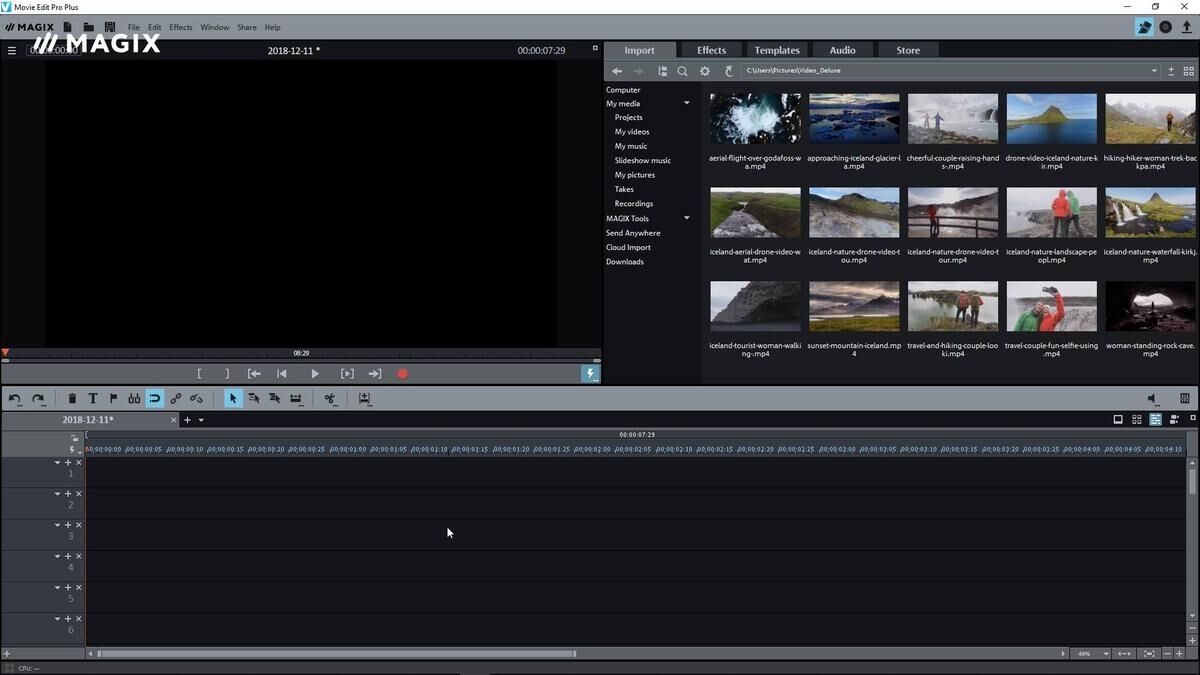Click the set chapter marker flag icon
The height and width of the screenshot is (675, 1200).
pos(113,399)
